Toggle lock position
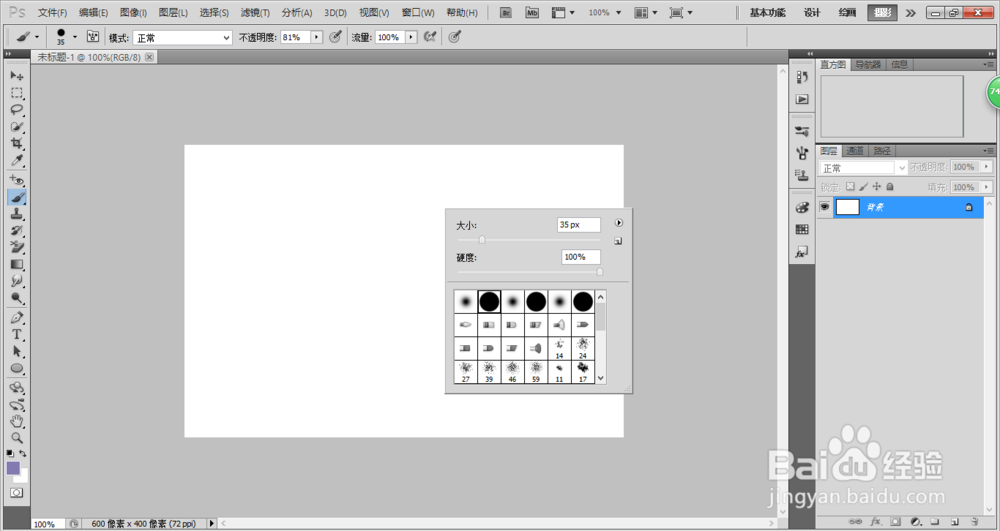The height and width of the screenshot is (531, 1000). tap(877, 187)
